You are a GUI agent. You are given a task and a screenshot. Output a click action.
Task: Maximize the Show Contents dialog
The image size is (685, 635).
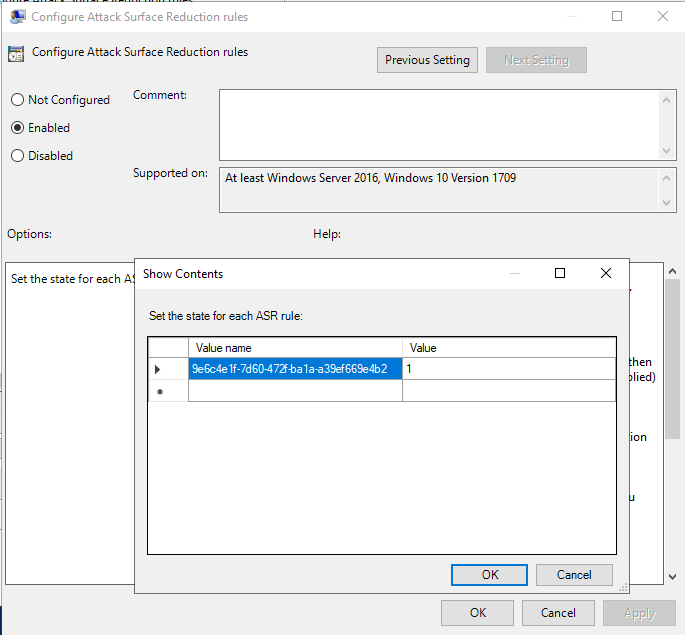(x=560, y=273)
